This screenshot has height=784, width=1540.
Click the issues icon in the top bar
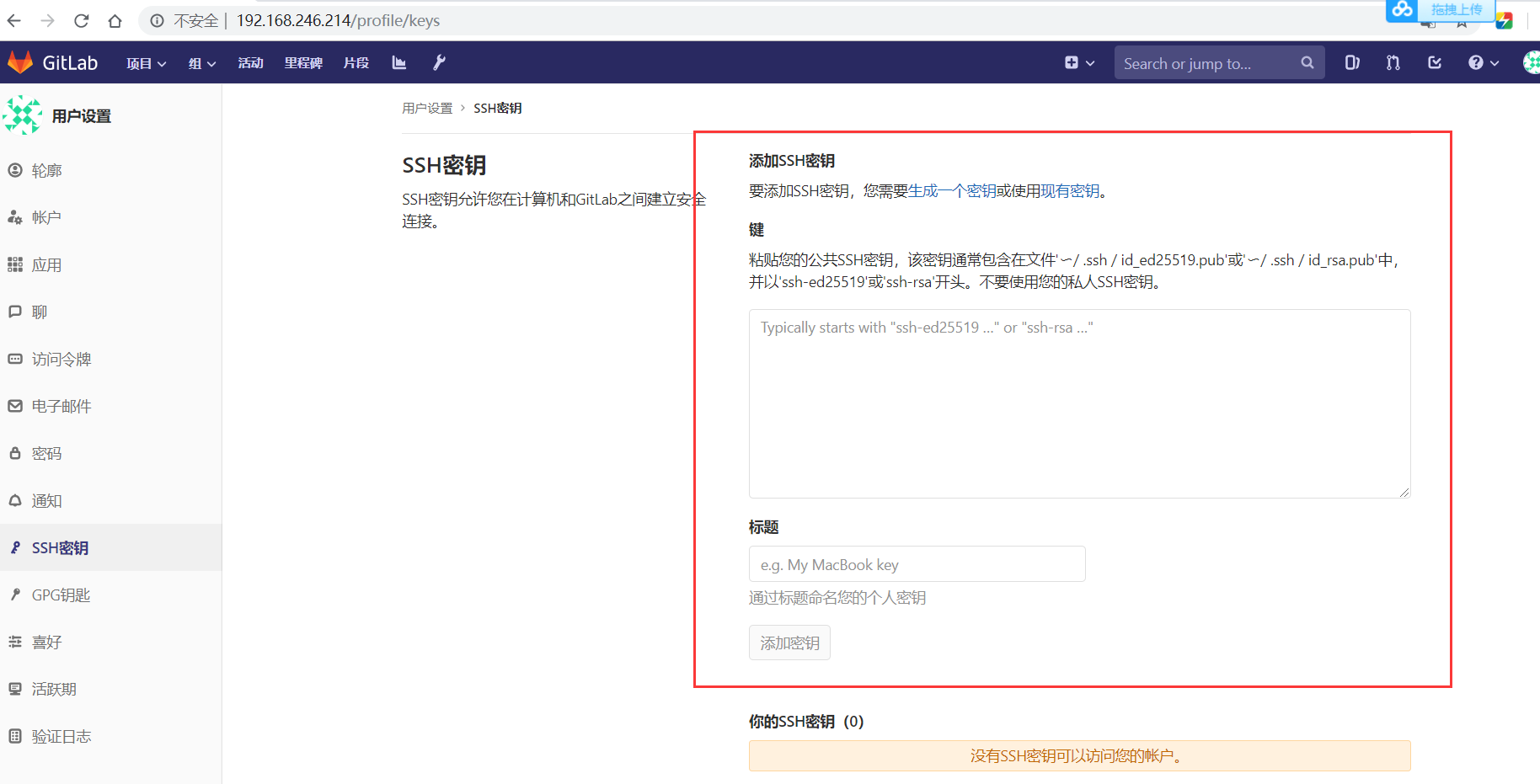point(1351,62)
